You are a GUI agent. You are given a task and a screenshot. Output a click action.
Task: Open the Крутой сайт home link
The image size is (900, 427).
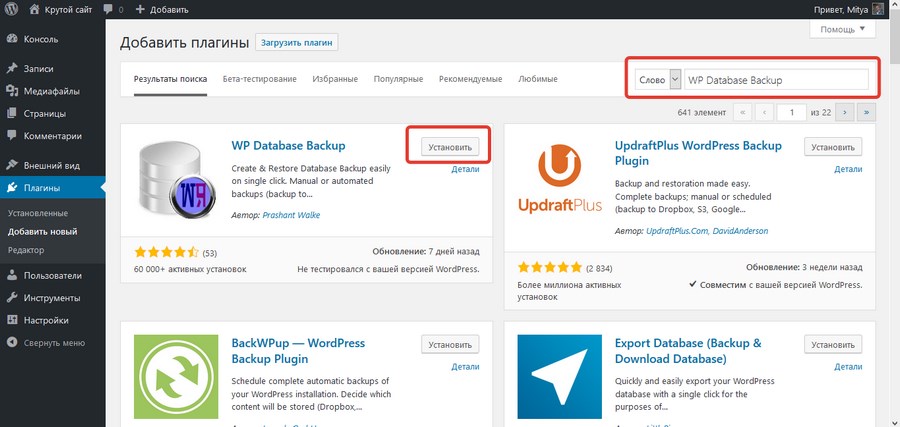coord(61,9)
